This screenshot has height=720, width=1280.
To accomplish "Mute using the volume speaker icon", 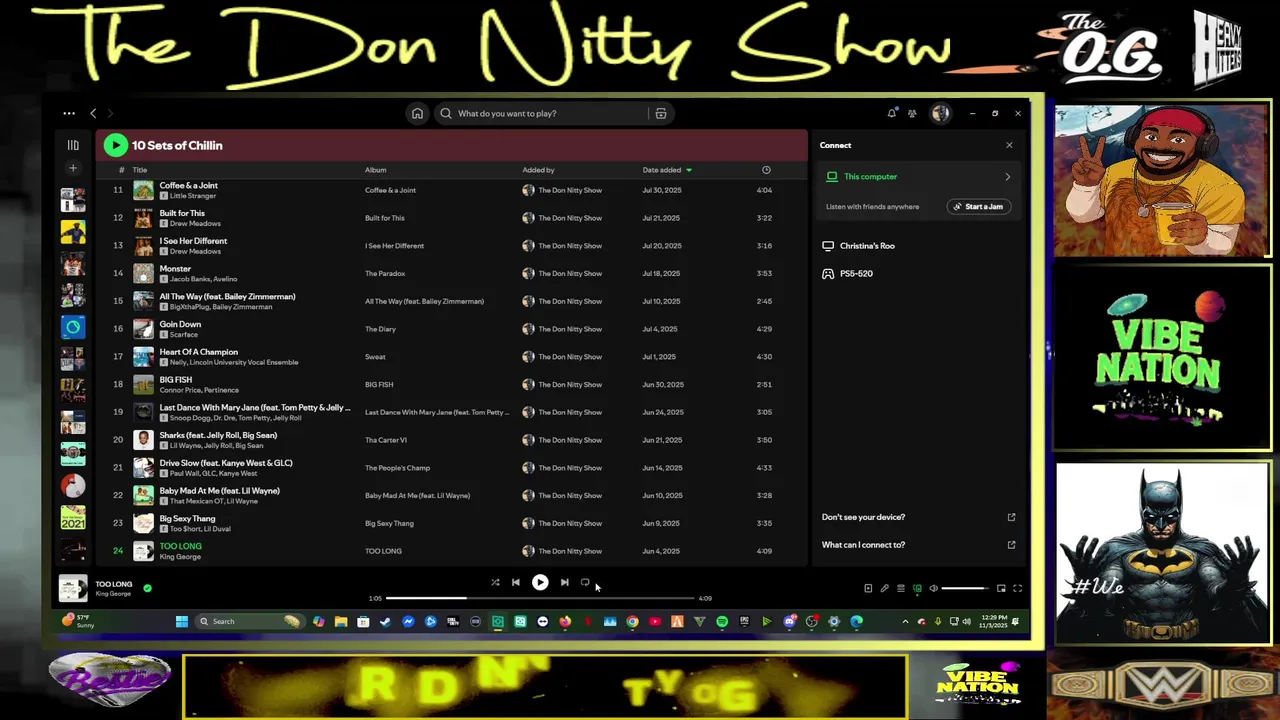I will click(934, 588).
